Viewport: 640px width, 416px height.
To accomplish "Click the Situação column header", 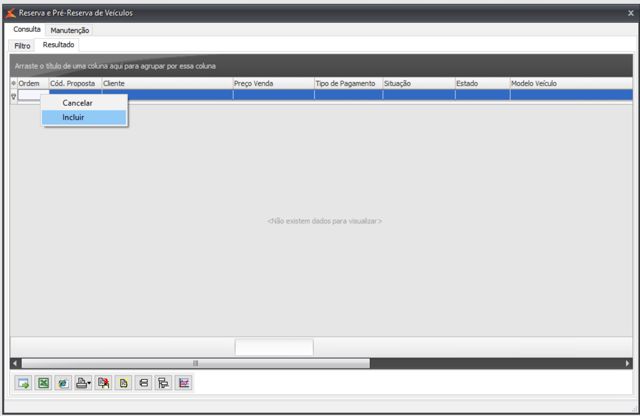I will [x=419, y=83].
